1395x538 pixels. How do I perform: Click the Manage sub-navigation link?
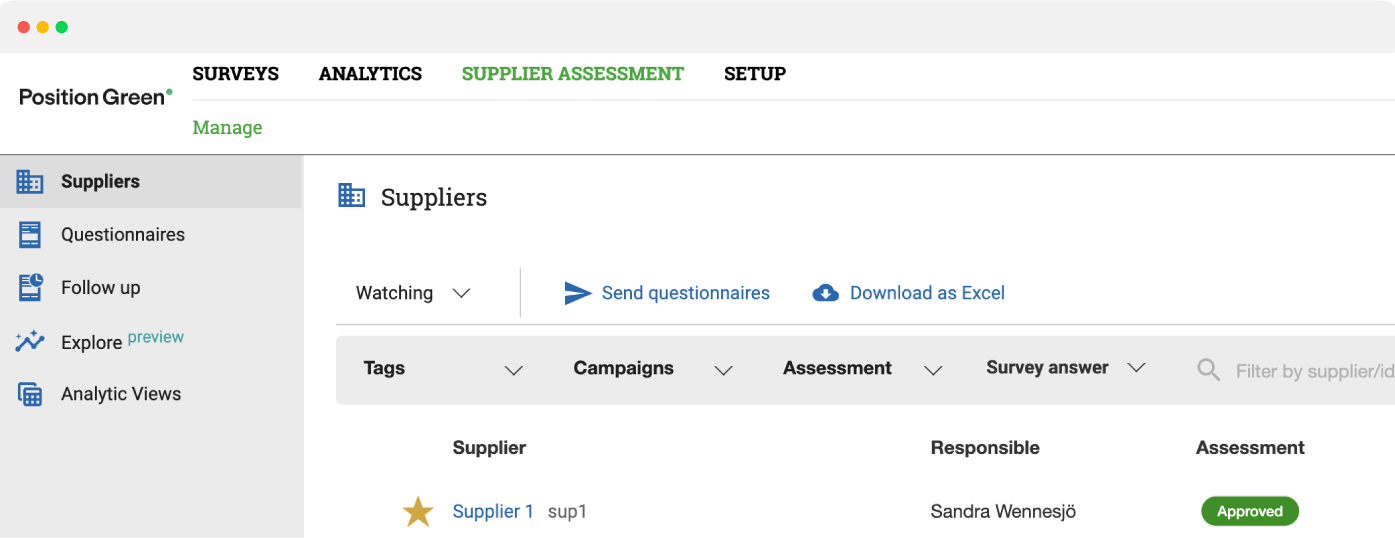pyautogui.click(x=228, y=128)
